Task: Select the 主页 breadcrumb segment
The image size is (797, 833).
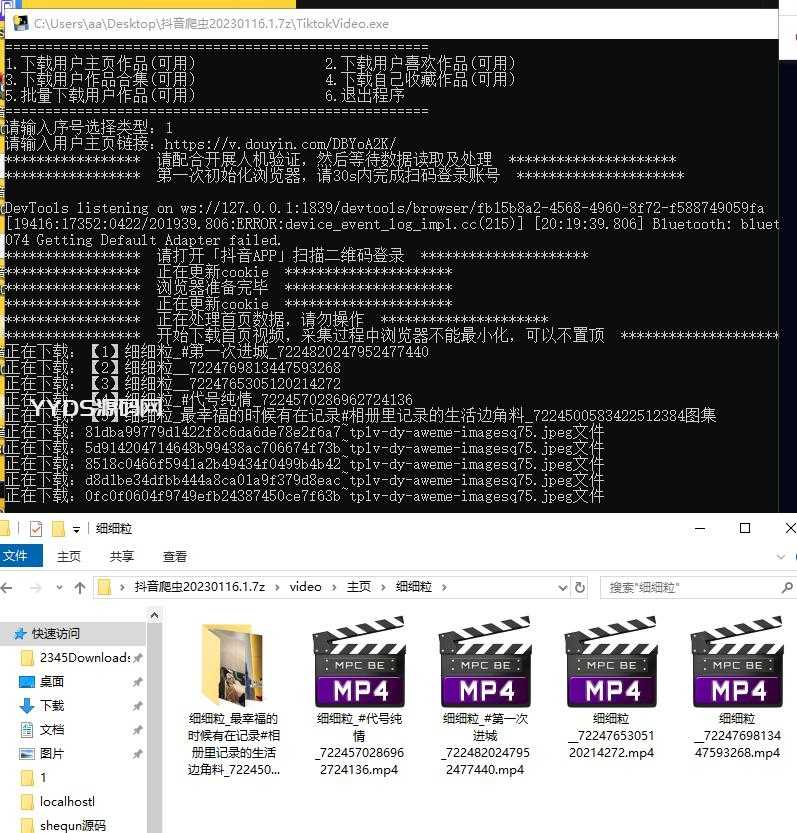Action: pyautogui.click(x=359, y=586)
